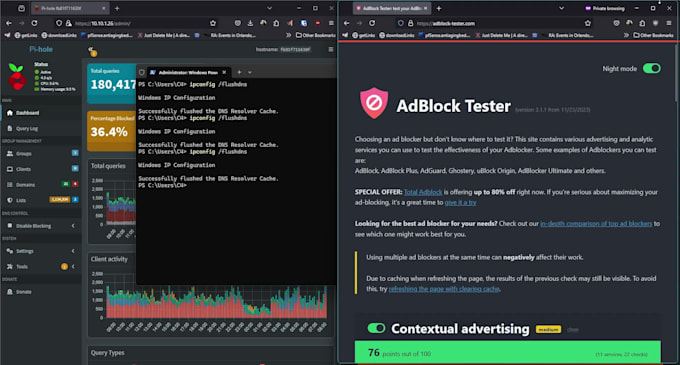This screenshot has width=680, height=365.
Task: Click scrollbar of the AdBlock Tester page
Action: tap(677, 74)
